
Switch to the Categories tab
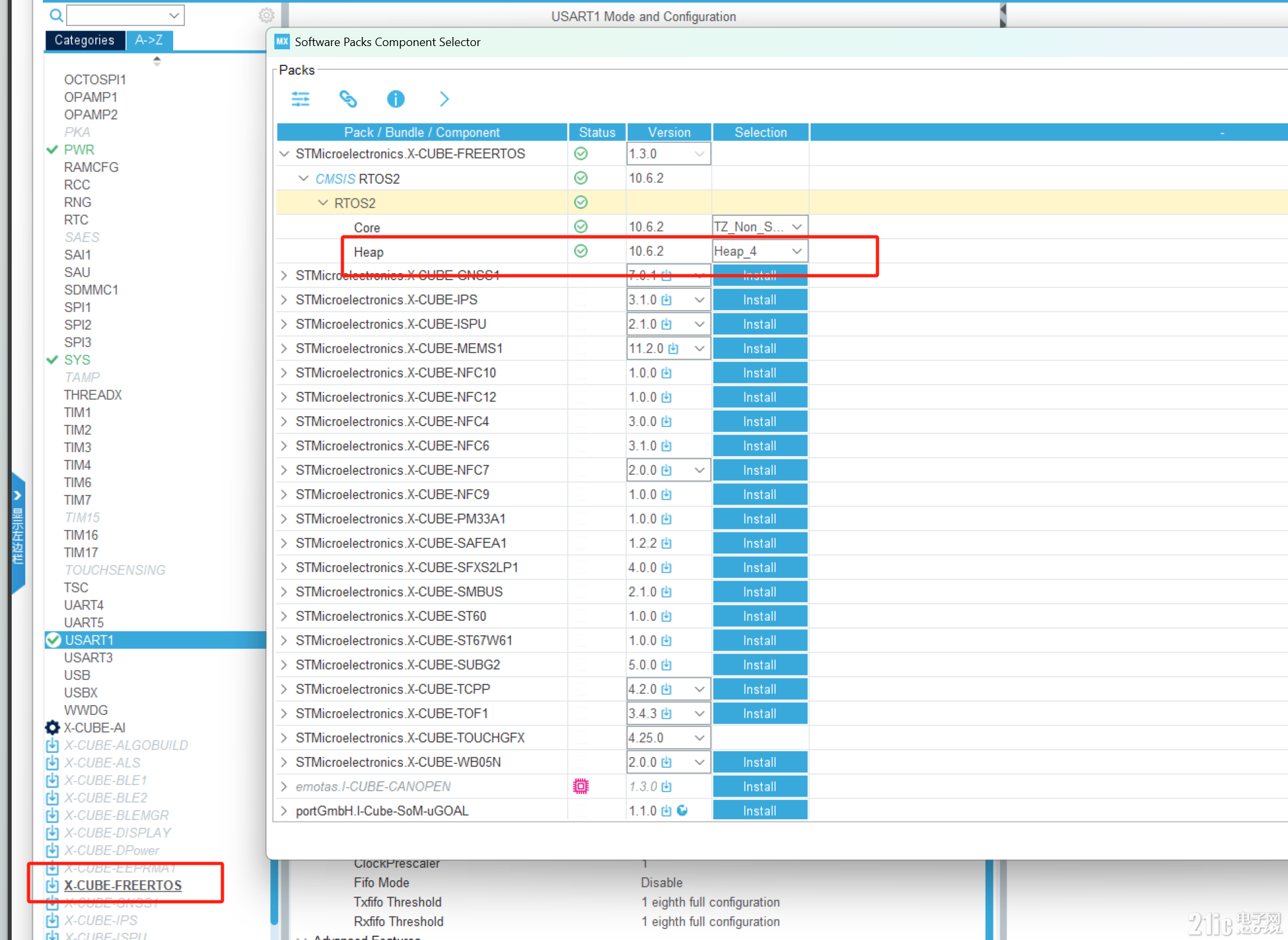click(x=84, y=40)
